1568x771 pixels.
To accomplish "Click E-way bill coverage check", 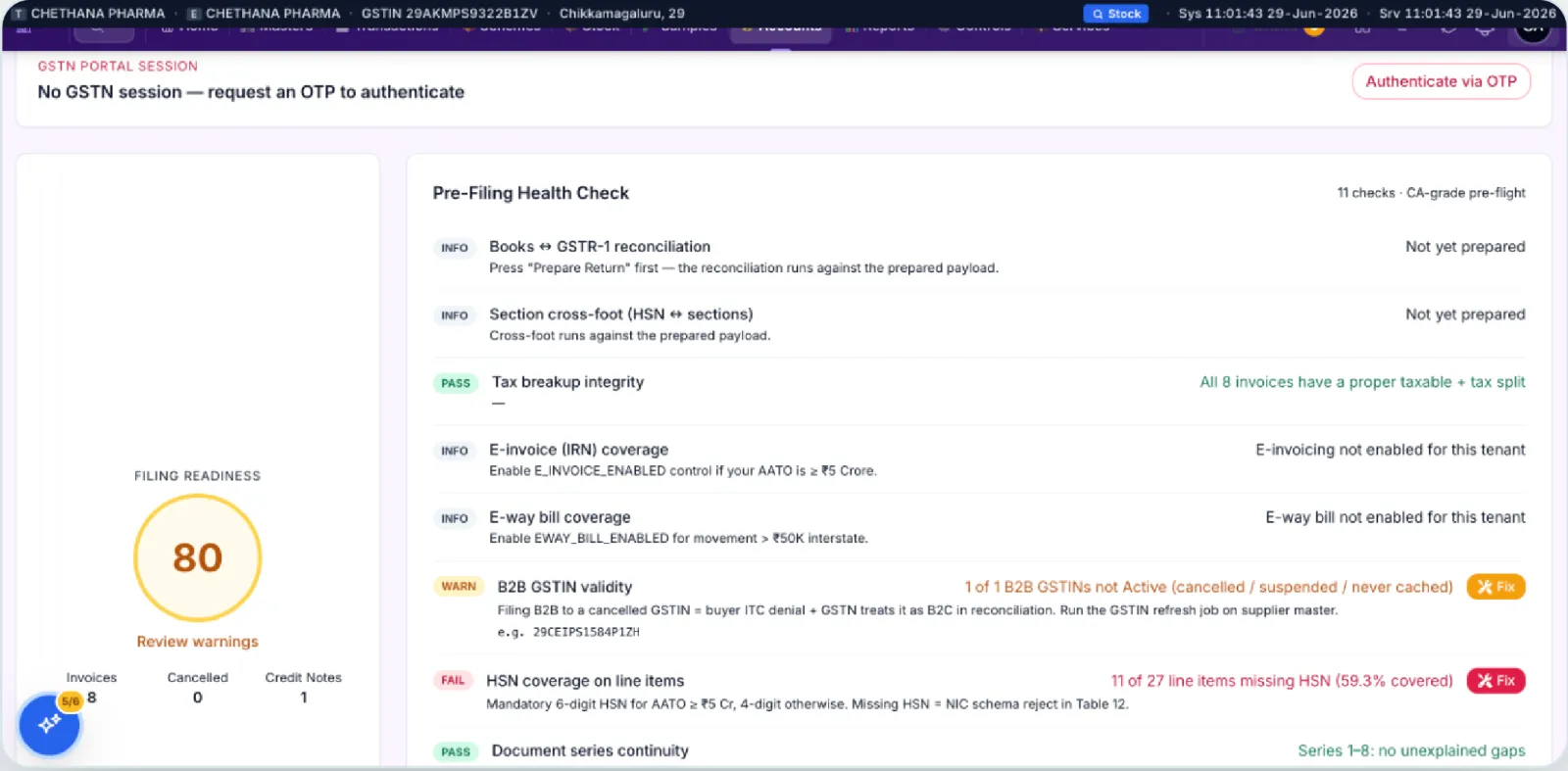I will (x=560, y=517).
